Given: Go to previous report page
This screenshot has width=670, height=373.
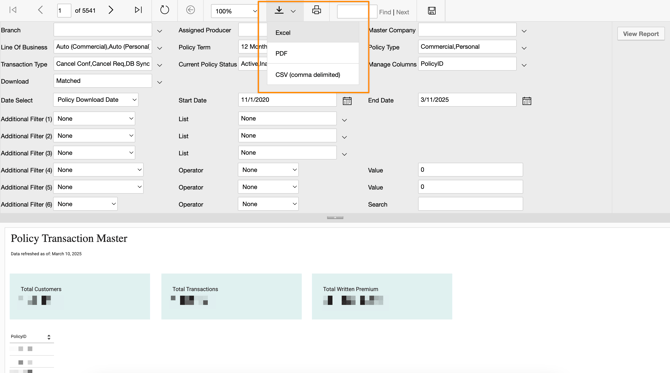Looking at the screenshot, I should tap(40, 10).
